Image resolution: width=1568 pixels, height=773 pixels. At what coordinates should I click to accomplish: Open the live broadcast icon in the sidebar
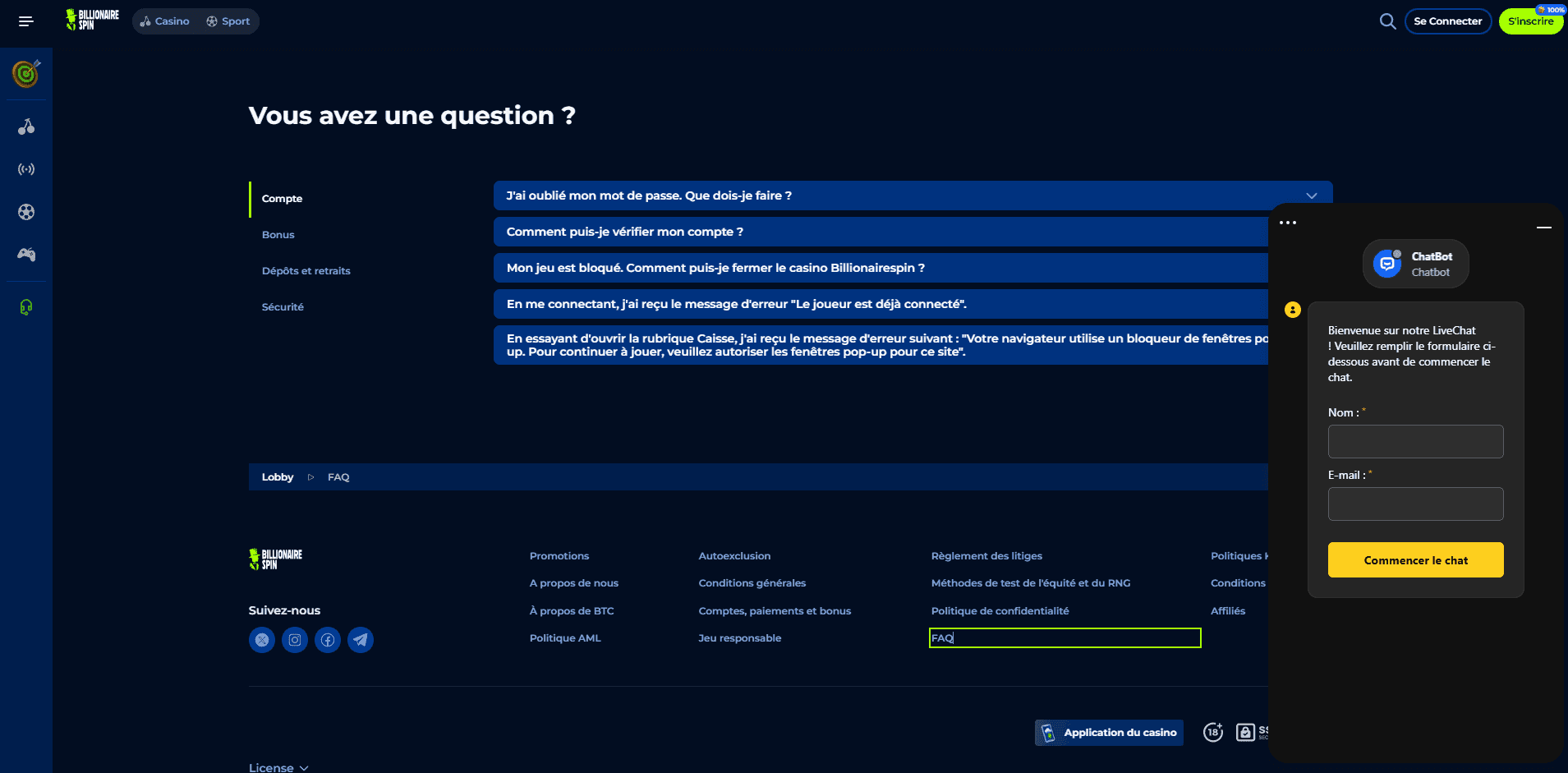click(x=26, y=169)
